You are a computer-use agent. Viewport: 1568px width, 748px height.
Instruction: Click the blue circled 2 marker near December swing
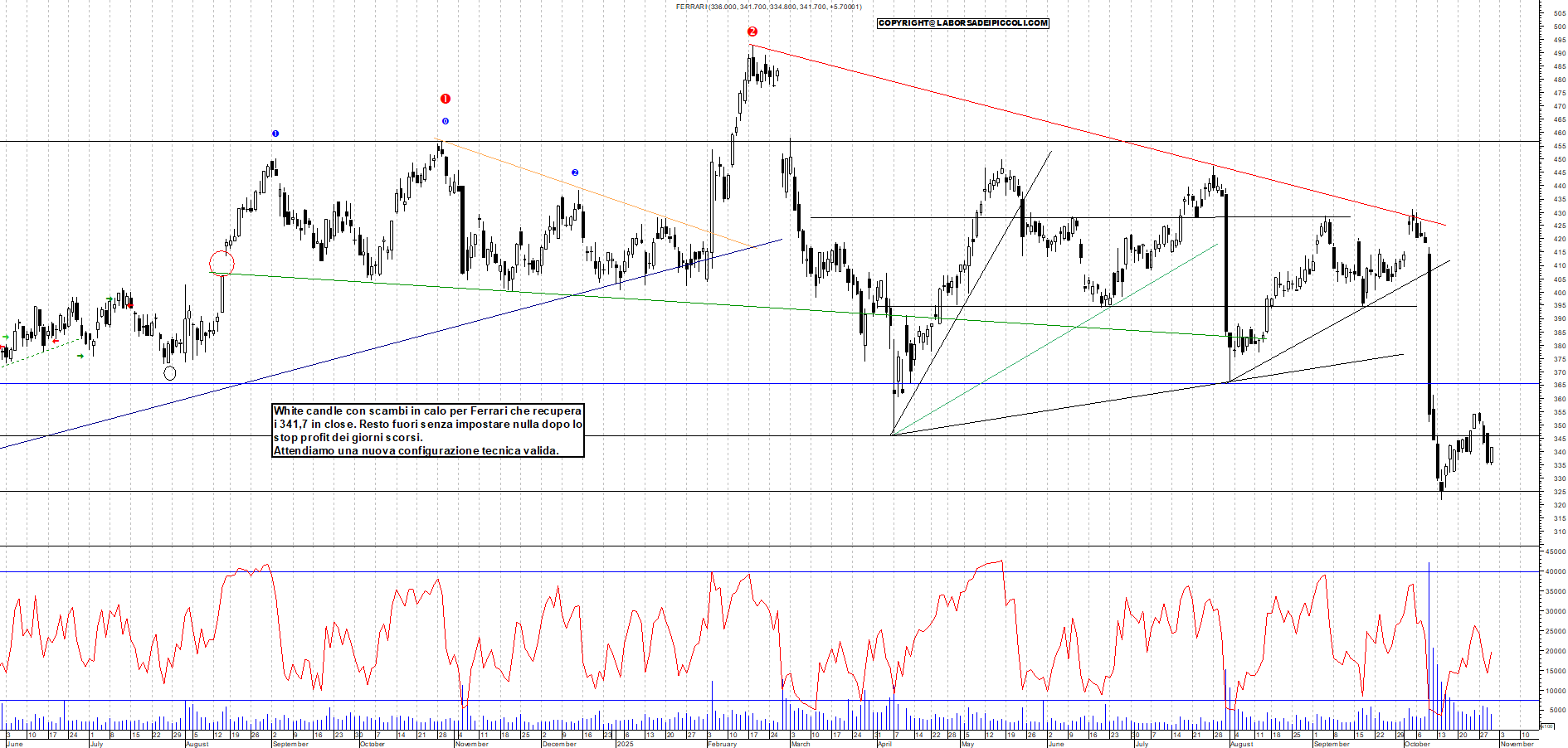[x=574, y=171]
